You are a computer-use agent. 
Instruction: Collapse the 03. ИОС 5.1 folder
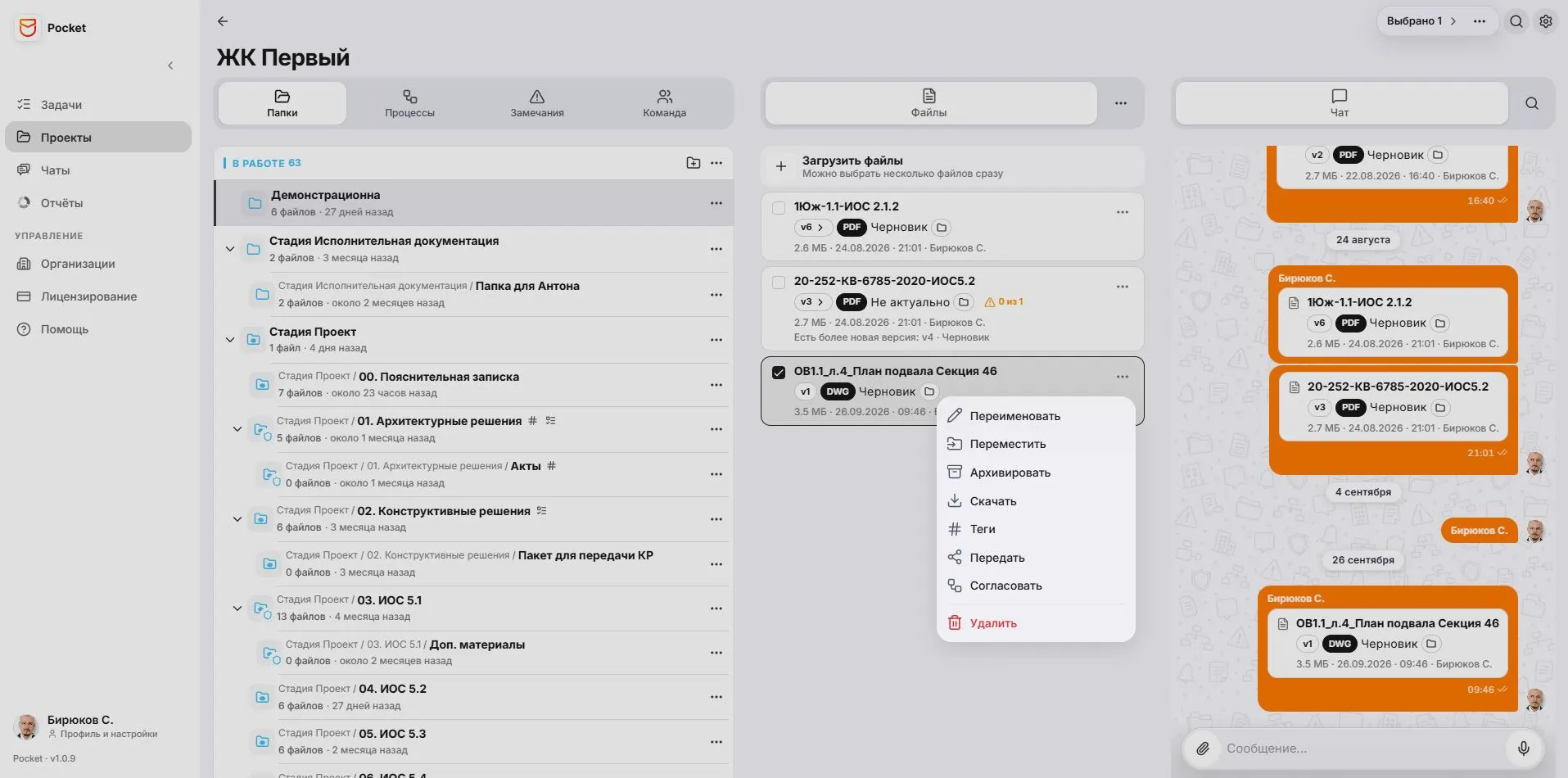click(237, 608)
